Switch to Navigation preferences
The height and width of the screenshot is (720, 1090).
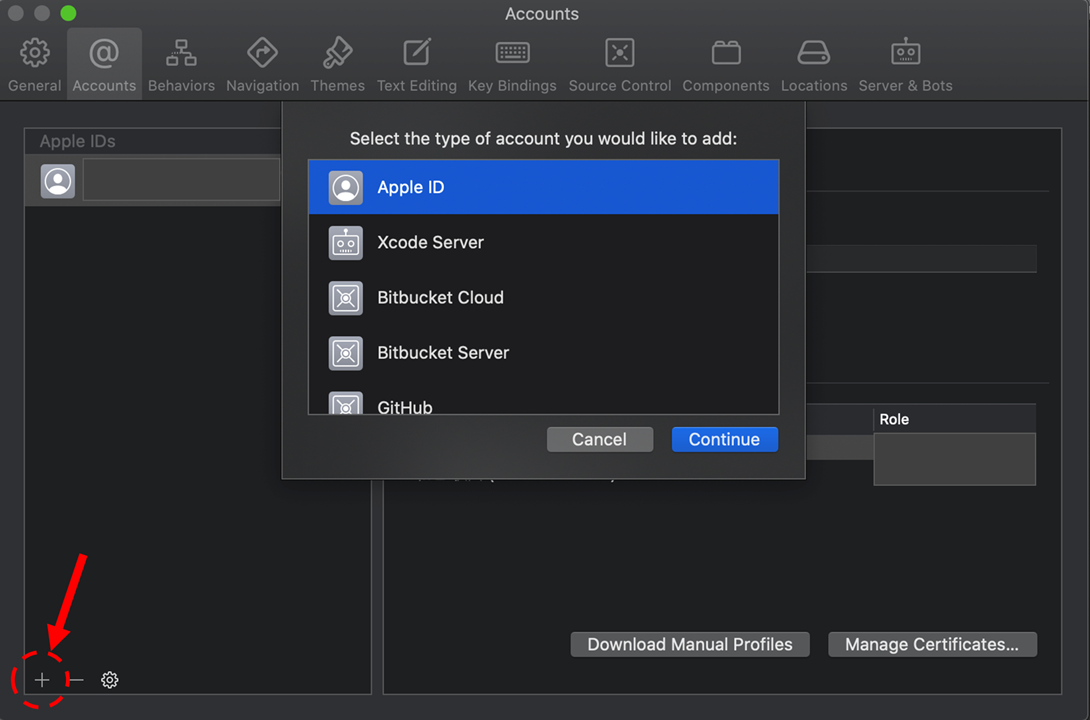pyautogui.click(x=262, y=64)
